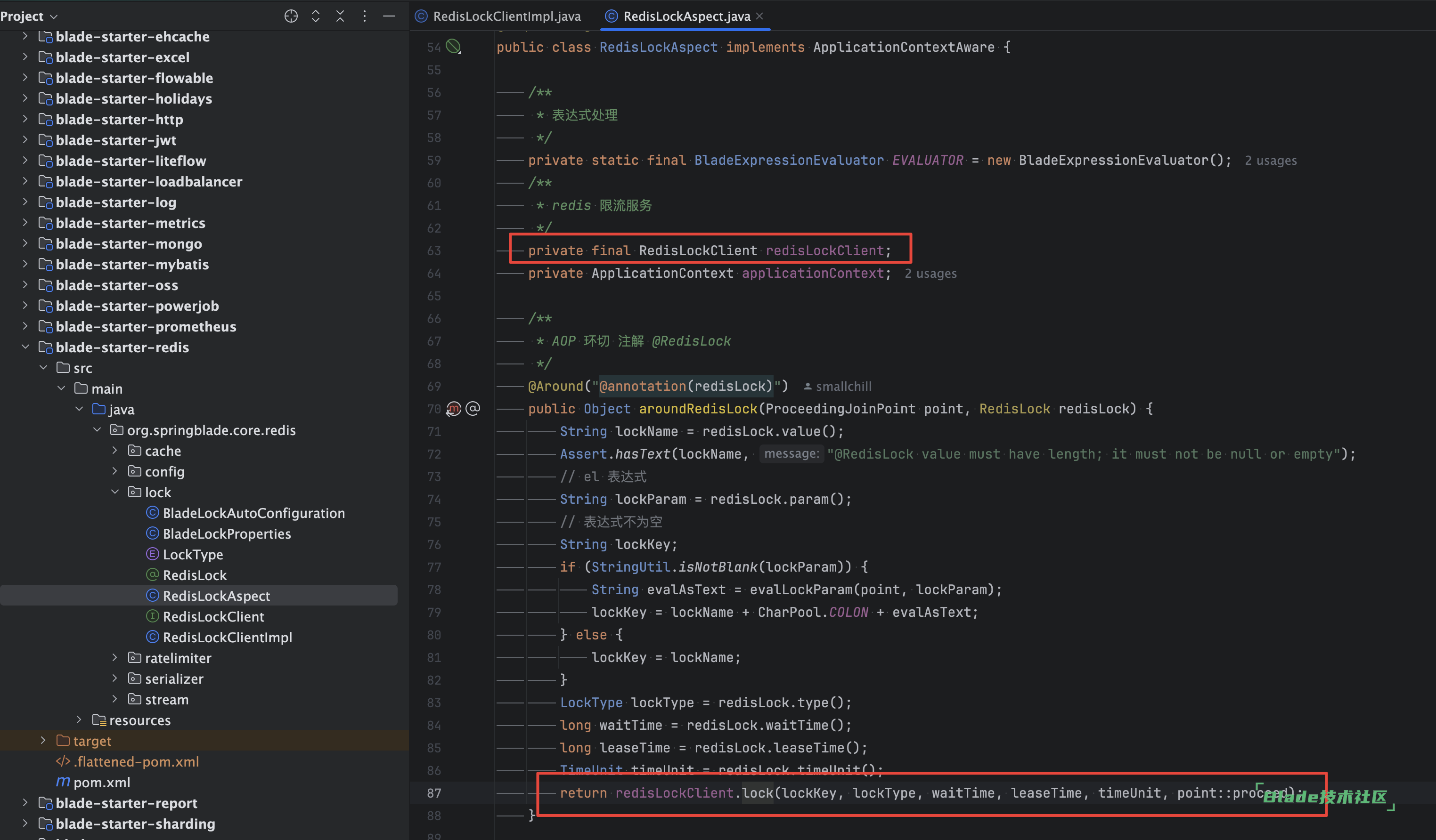Open the Project view dropdown
This screenshot has height=840, width=1436.
pyautogui.click(x=29, y=16)
